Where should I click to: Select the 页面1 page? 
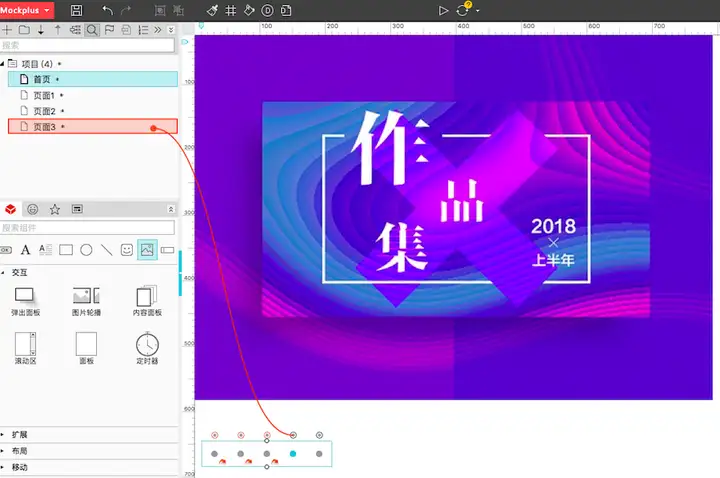(x=93, y=95)
